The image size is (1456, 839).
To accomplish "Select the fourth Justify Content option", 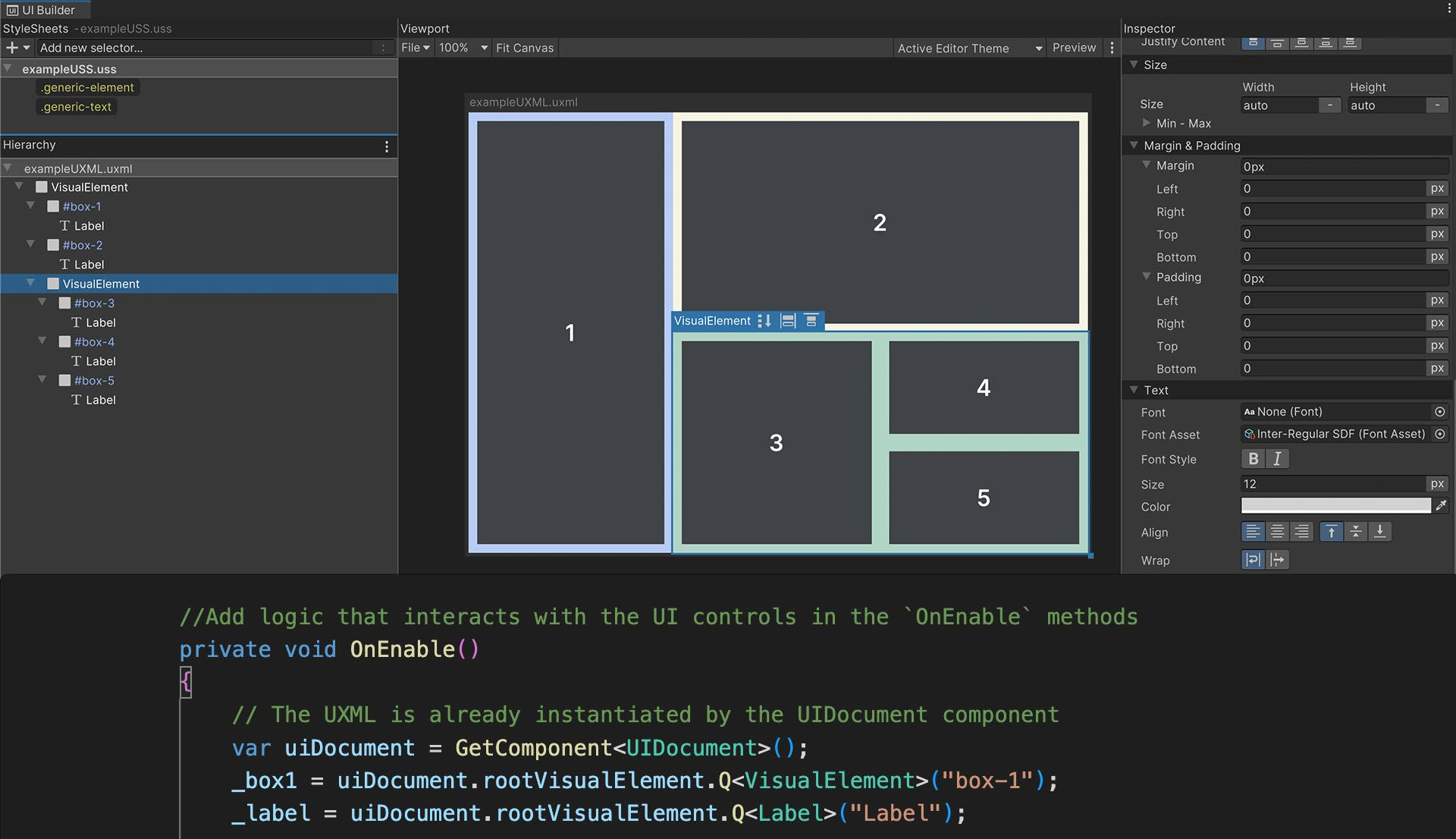I will pos(1326,42).
